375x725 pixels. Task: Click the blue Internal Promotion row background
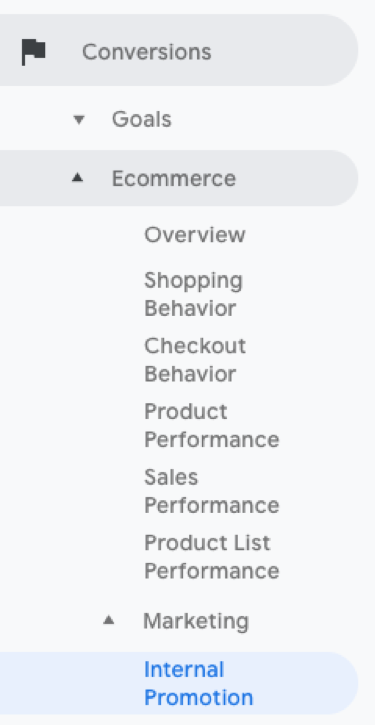point(178,683)
